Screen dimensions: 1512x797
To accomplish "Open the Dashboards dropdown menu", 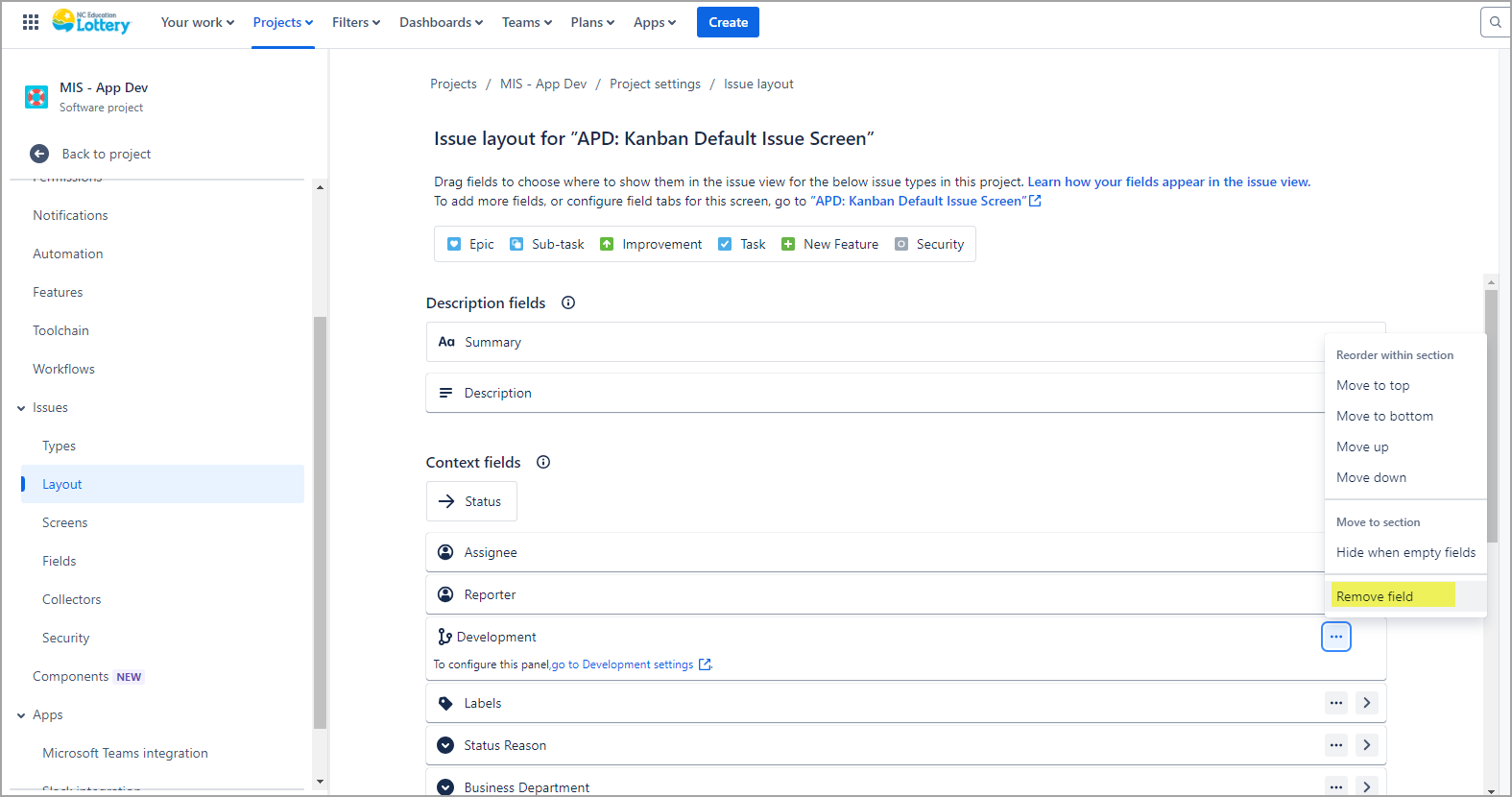I will click(x=441, y=22).
